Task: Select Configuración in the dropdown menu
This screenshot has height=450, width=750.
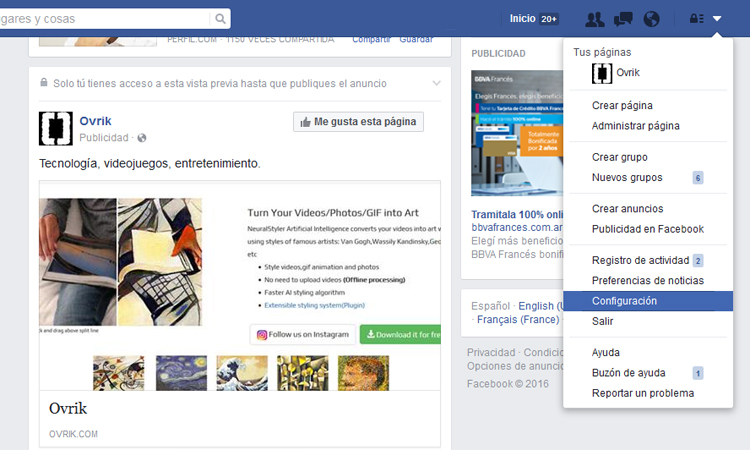Action: pos(648,301)
